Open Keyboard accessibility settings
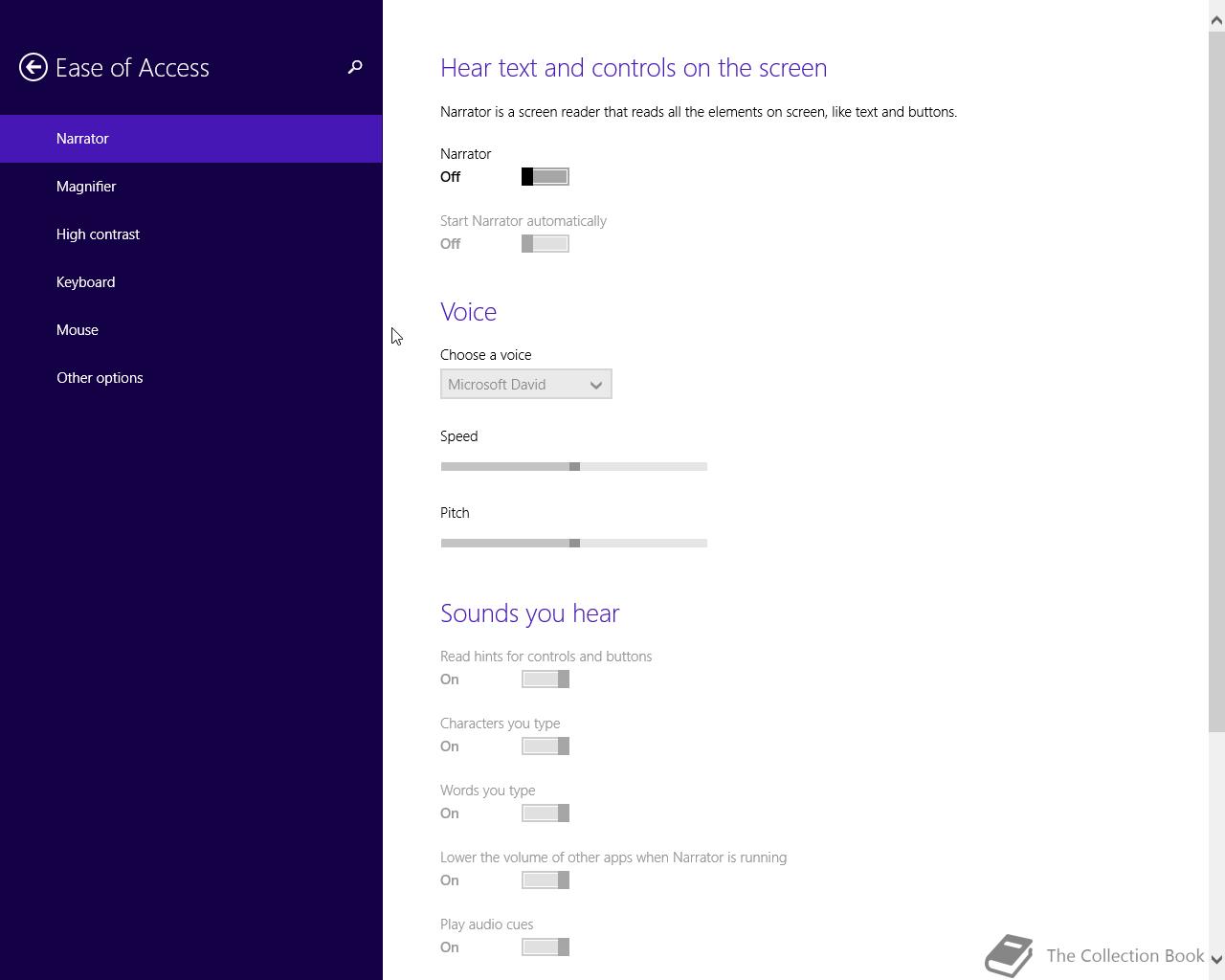Screen dimensions: 1225x980 click(191, 282)
